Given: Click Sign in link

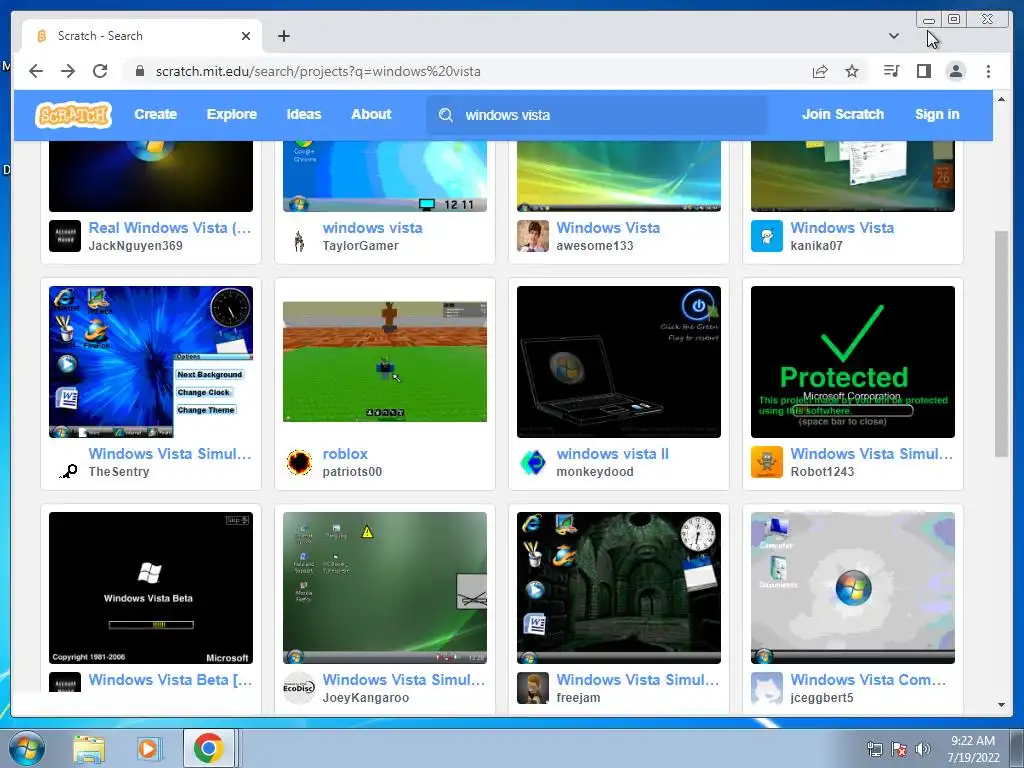Looking at the screenshot, I should pyautogui.click(x=937, y=114).
